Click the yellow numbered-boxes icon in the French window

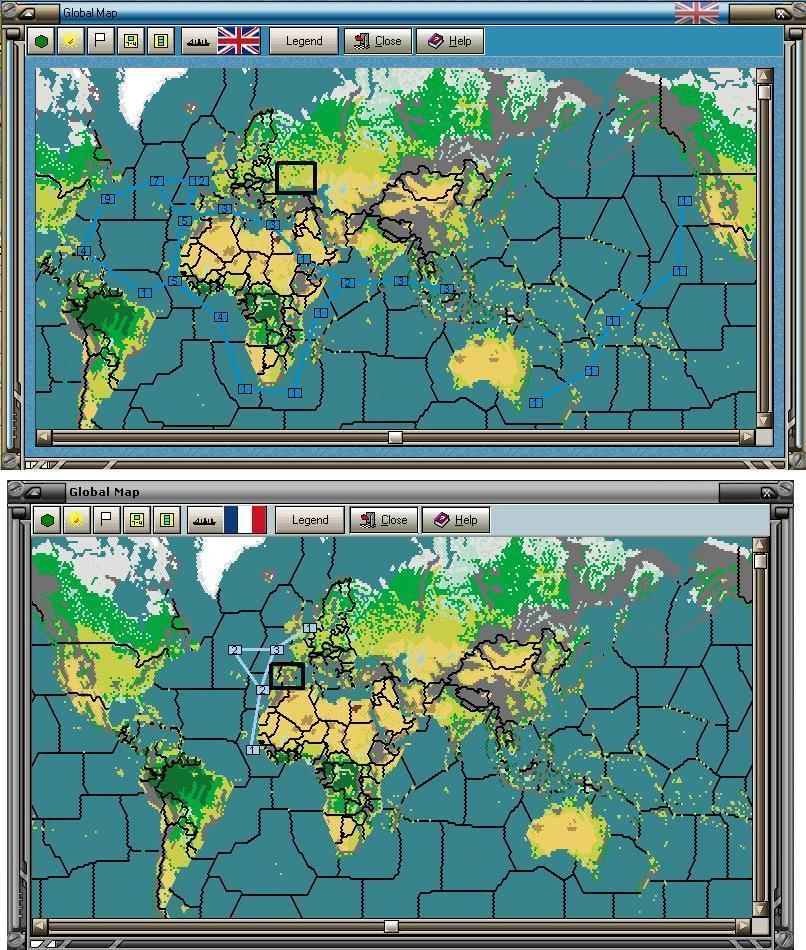[x=137, y=520]
